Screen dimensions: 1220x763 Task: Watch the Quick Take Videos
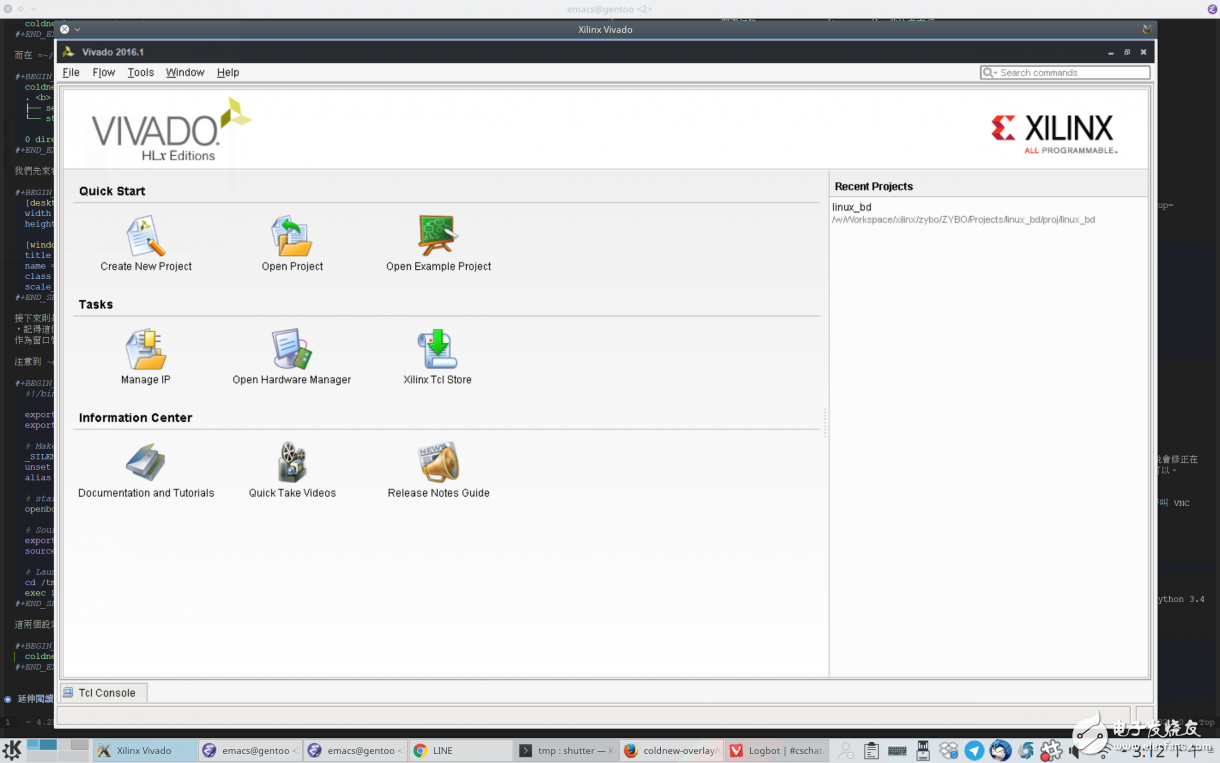(x=292, y=463)
